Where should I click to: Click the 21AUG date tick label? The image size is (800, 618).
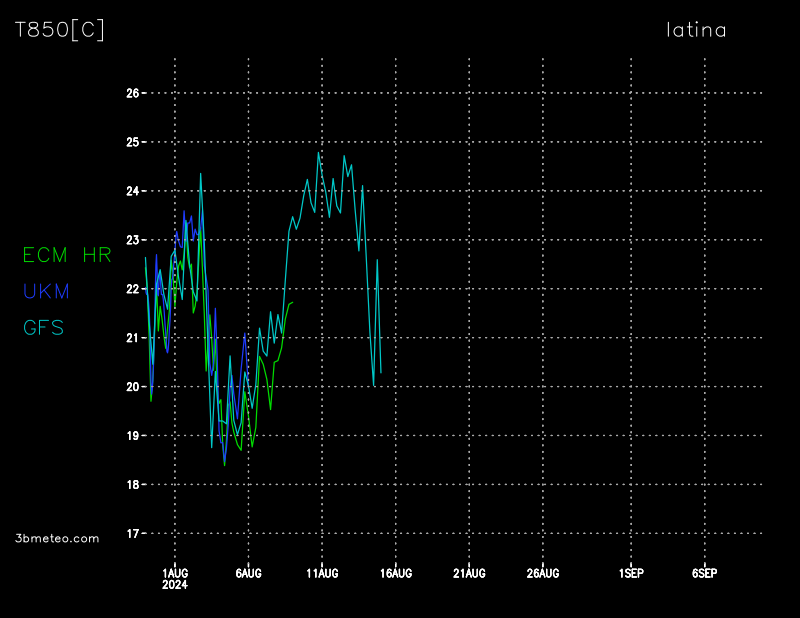click(469, 573)
